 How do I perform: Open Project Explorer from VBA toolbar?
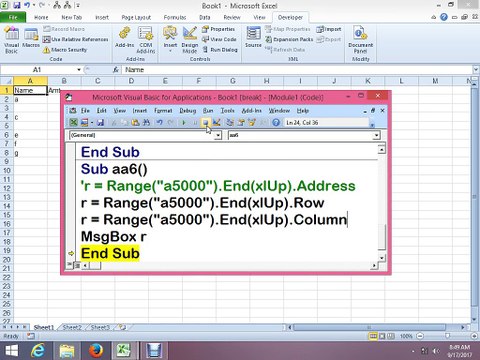pyautogui.click(x=230, y=123)
